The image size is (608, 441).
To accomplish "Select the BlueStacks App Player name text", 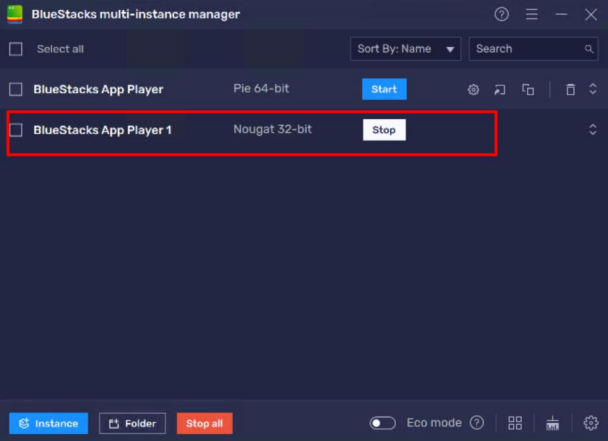I will pos(98,90).
